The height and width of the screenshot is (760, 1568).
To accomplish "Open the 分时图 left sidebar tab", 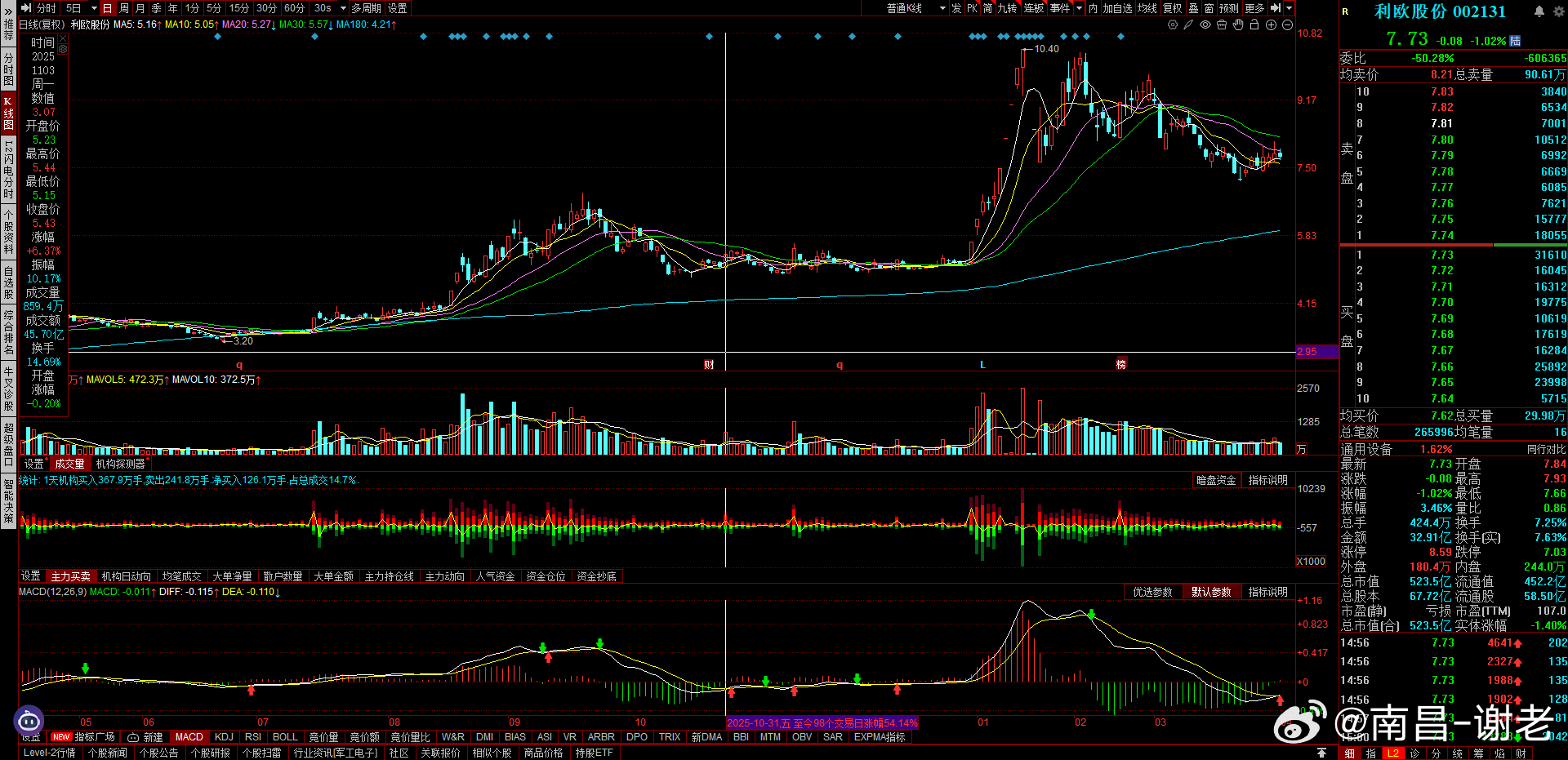I will [x=8, y=69].
